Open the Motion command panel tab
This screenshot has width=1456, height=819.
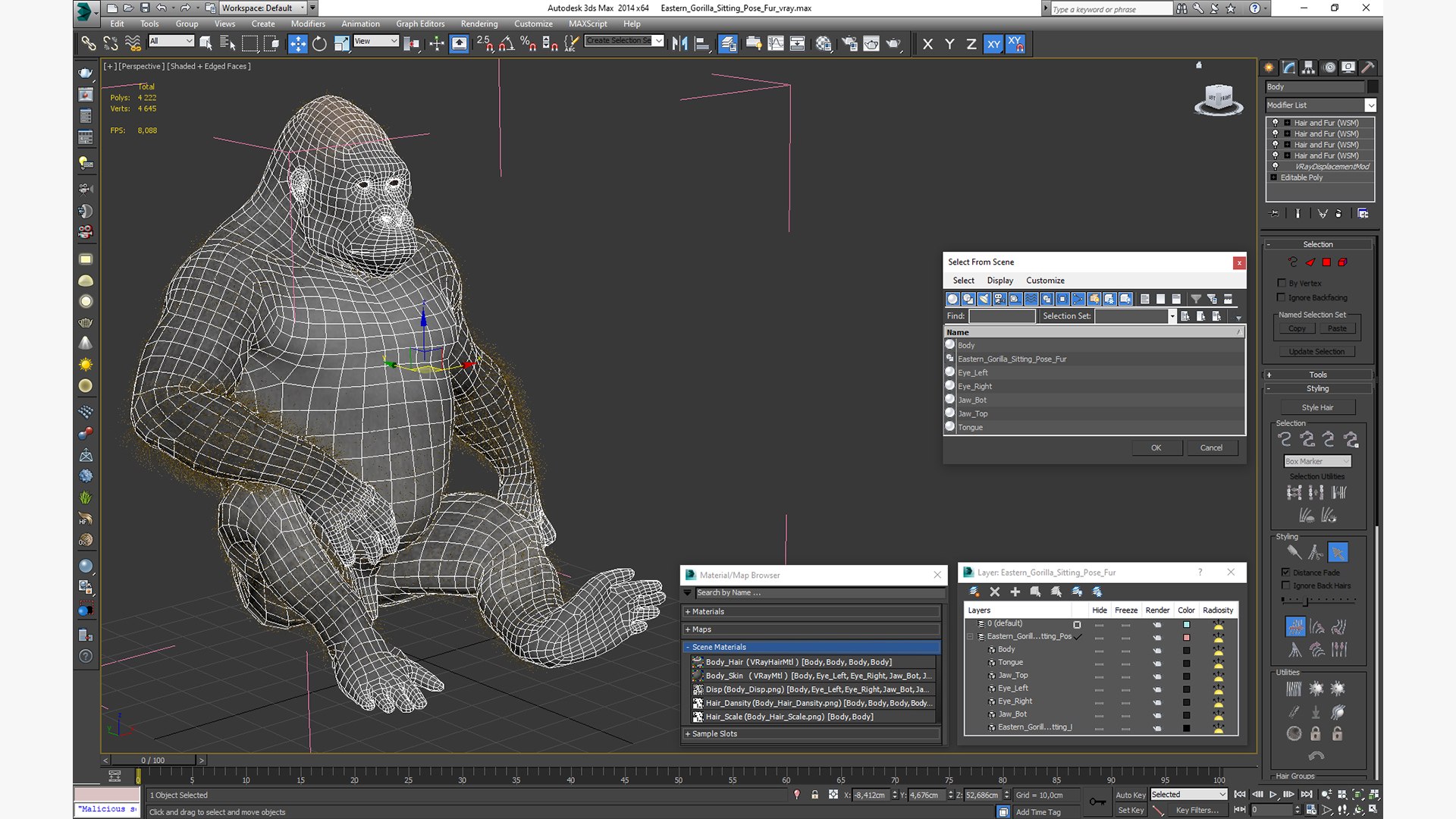(x=1329, y=67)
